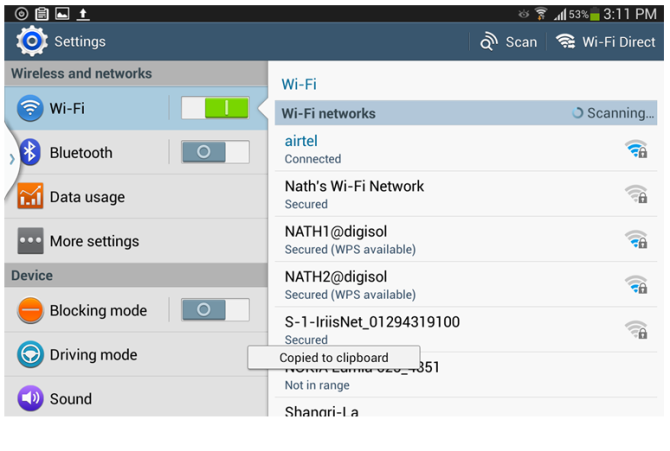Open More settings three-dots icon

(30, 241)
